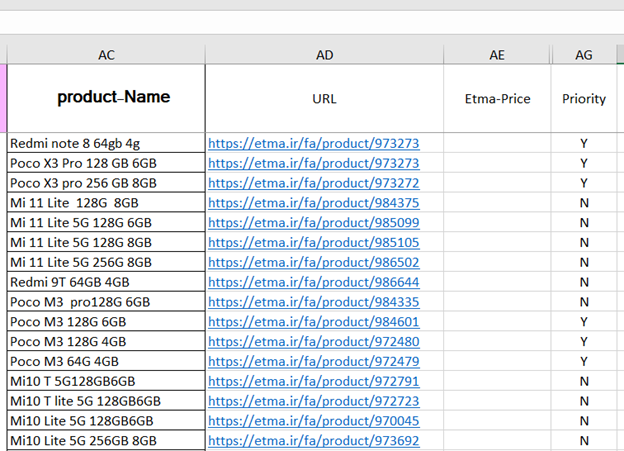
Task: Select the Etma-Price cell for Redmi 9T row
Action: click(x=497, y=282)
